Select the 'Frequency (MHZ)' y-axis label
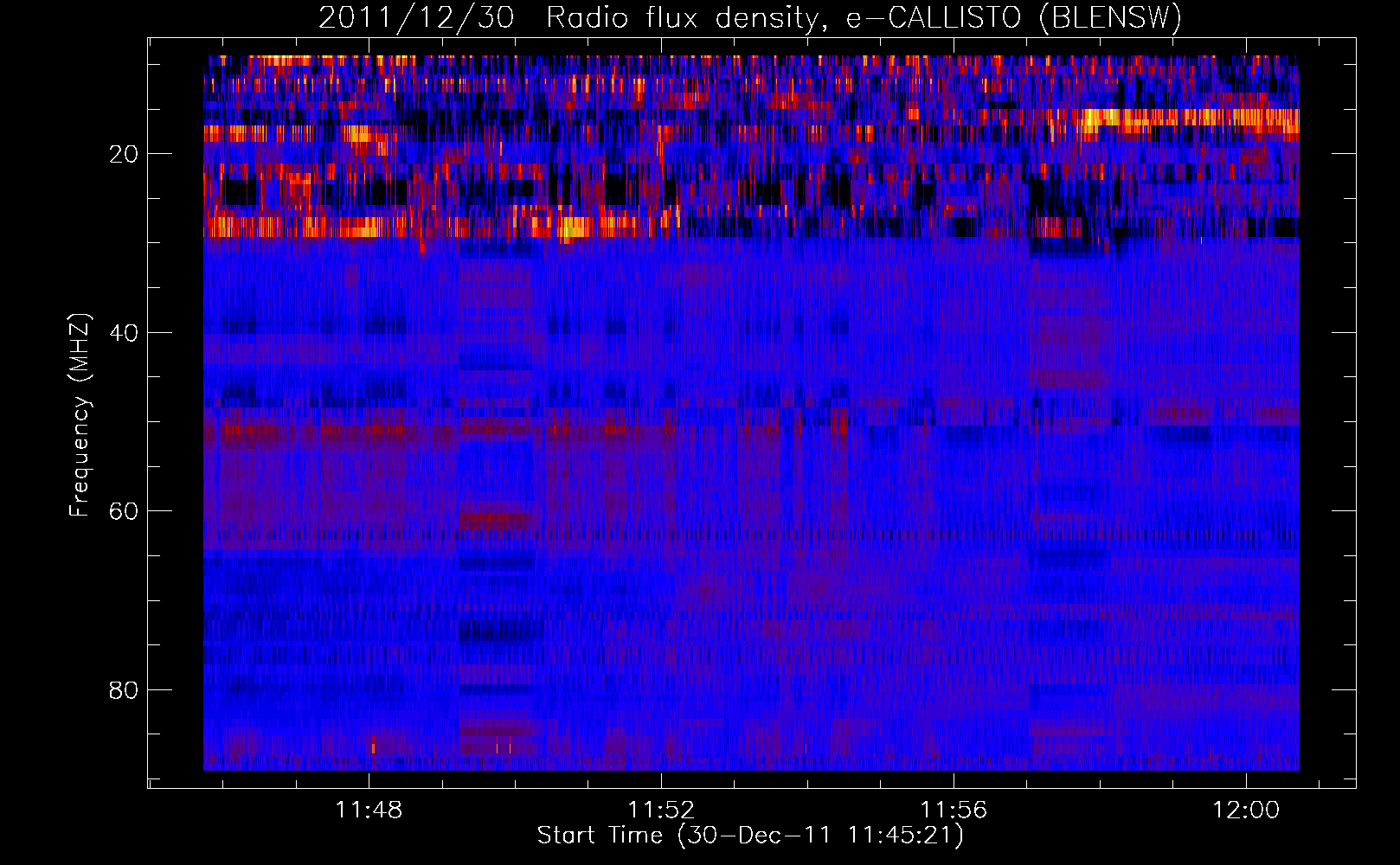 [x=79, y=415]
